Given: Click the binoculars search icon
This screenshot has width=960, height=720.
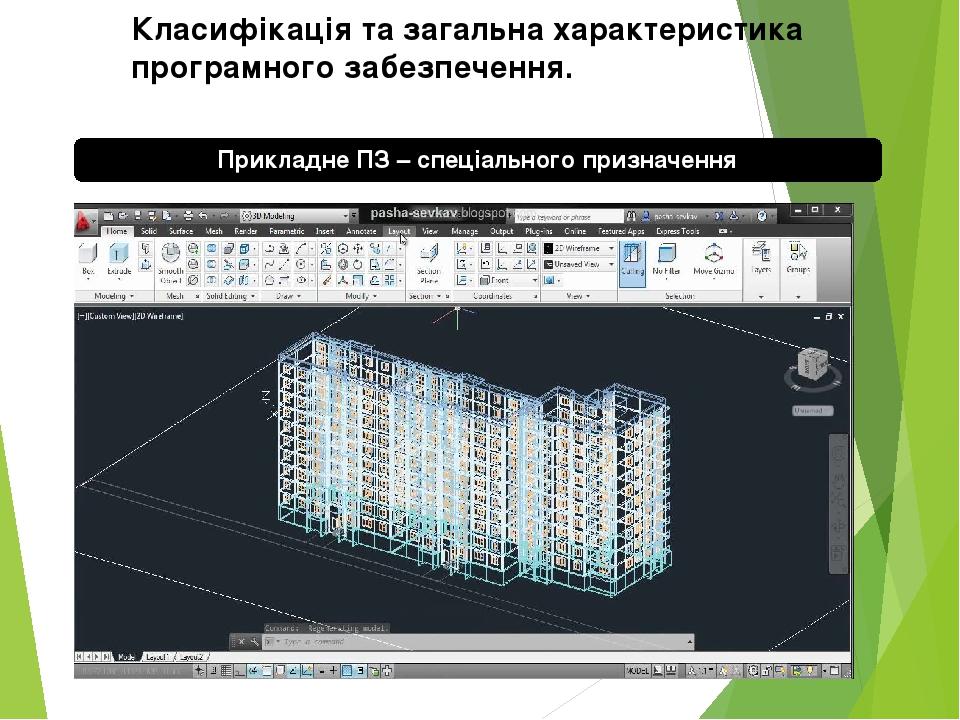Looking at the screenshot, I should (x=631, y=216).
